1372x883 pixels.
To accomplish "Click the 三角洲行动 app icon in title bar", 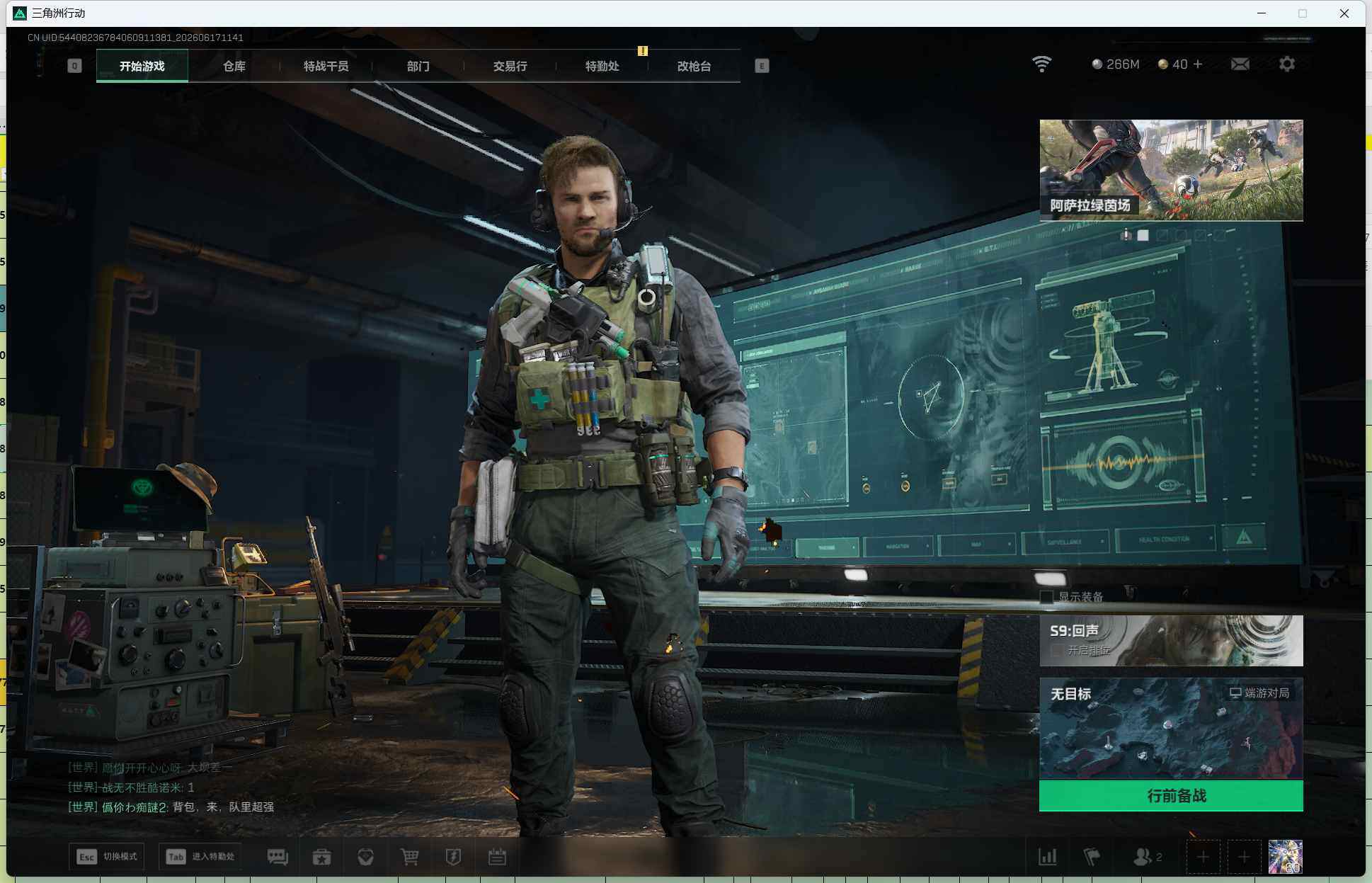I will coord(20,13).
